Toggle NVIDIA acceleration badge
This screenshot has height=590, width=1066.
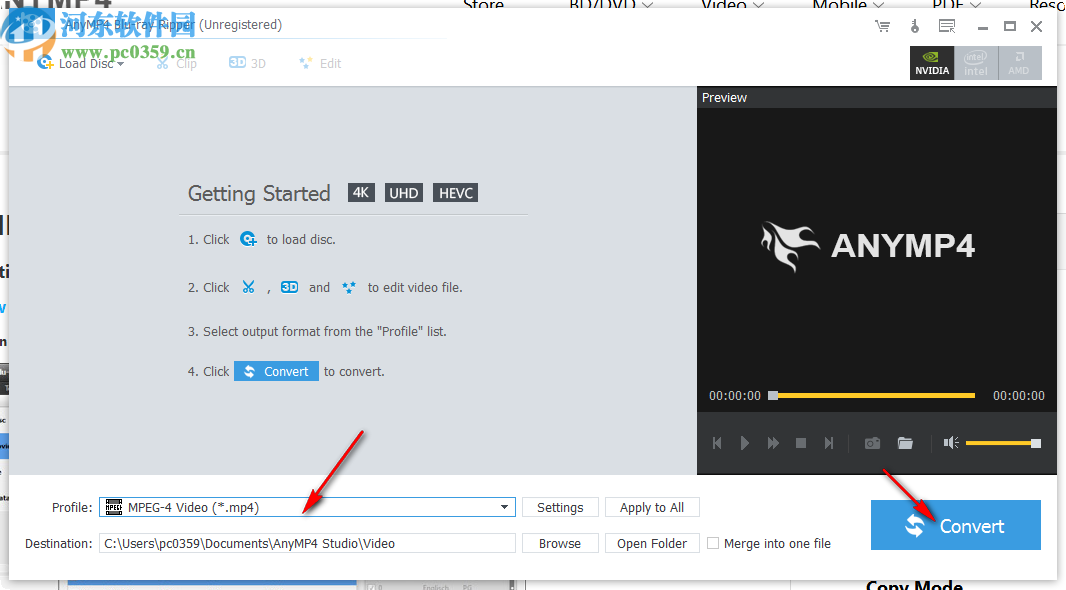coord(932,63)
